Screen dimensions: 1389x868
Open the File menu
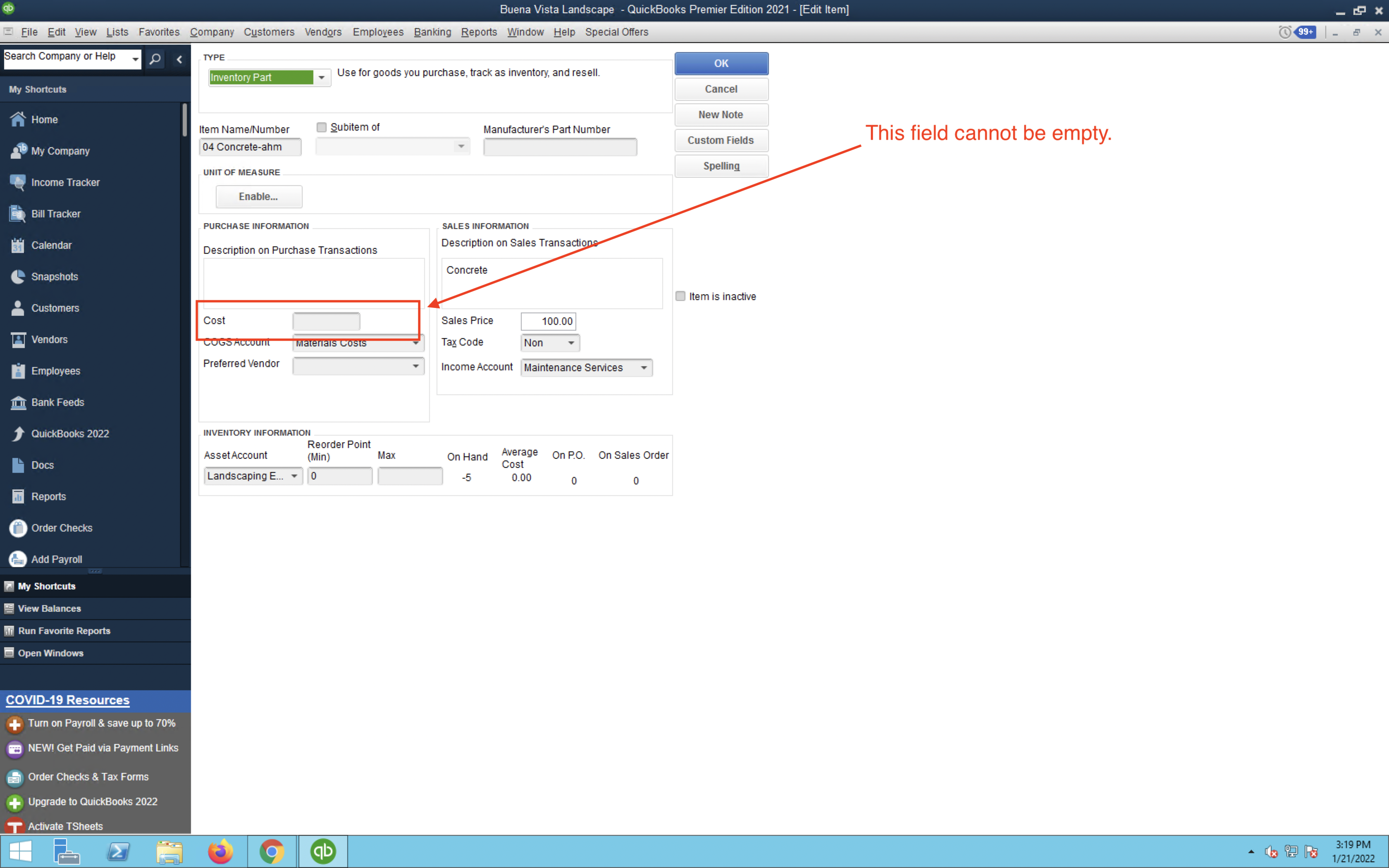coord(29,32)
